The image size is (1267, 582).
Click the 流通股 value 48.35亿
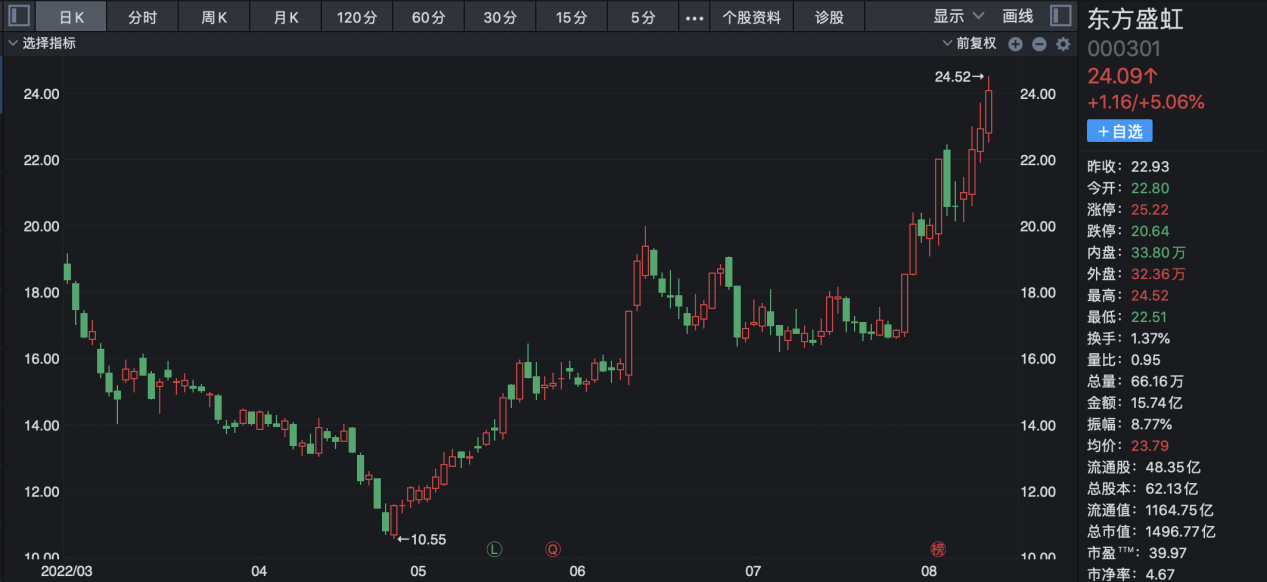1172,467
